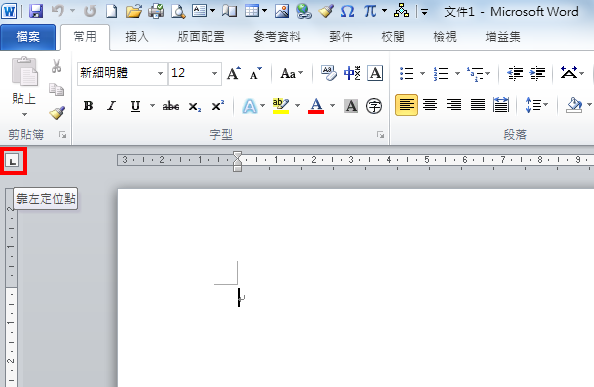
Task: Apply red font color
Action: (x=316, y=106)
